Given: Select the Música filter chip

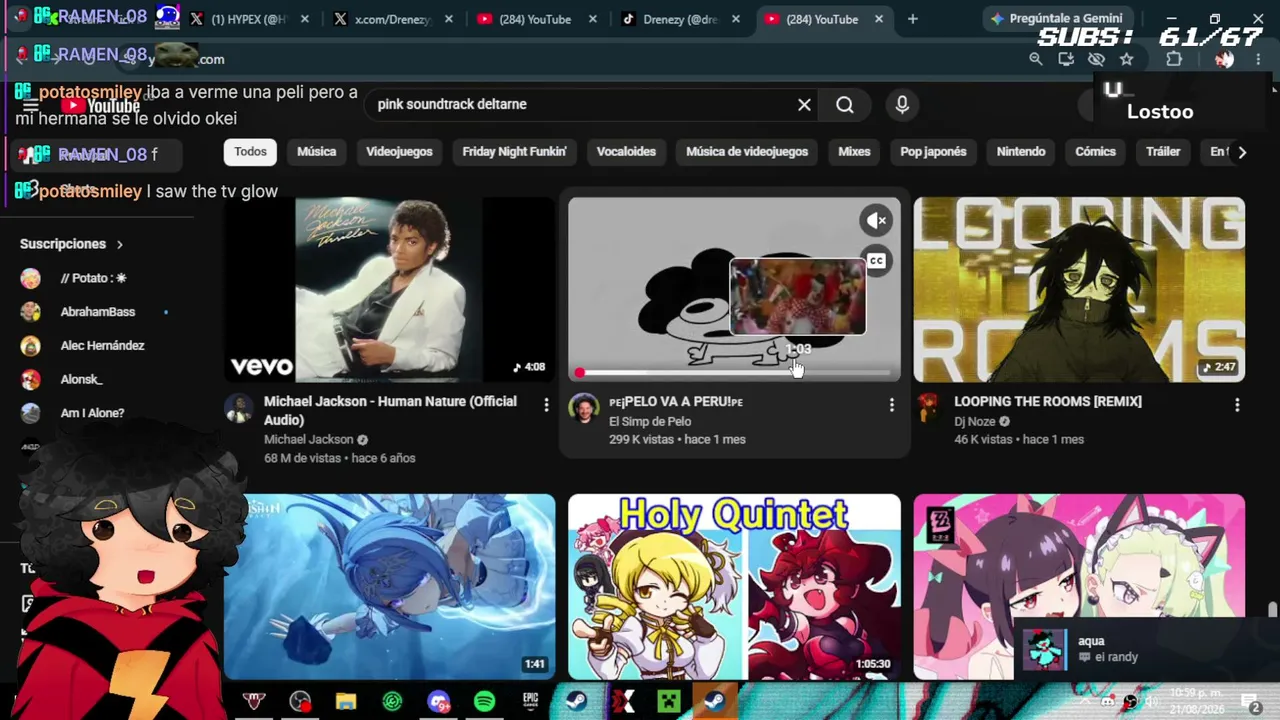Looking at the screenshot, I should [x=317, y=152].
